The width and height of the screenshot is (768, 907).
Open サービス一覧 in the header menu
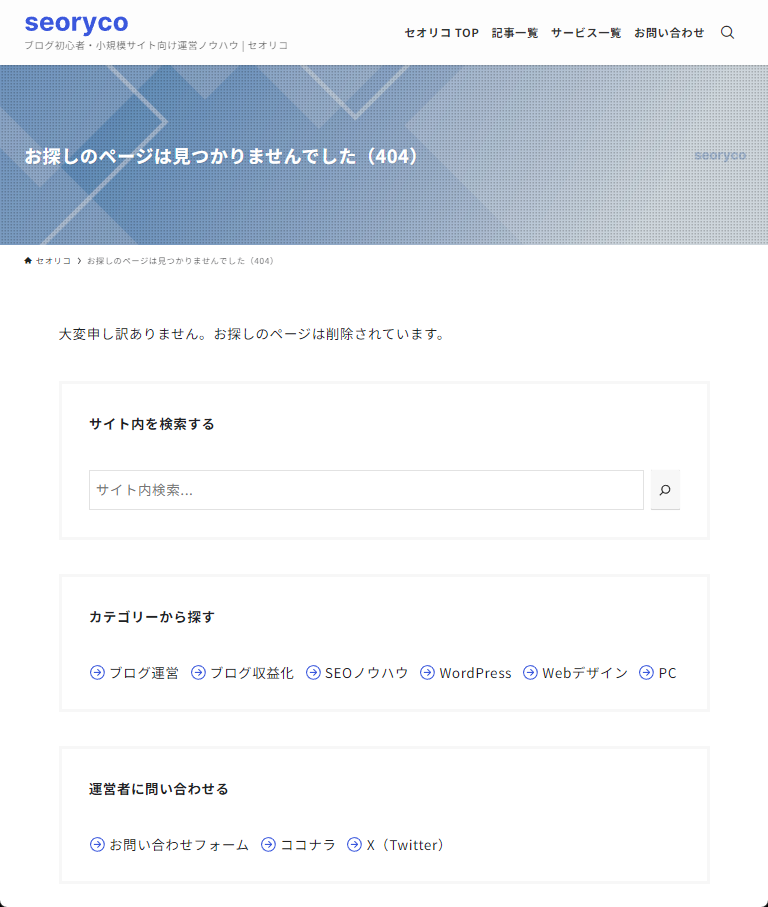(x=586, y=33)
